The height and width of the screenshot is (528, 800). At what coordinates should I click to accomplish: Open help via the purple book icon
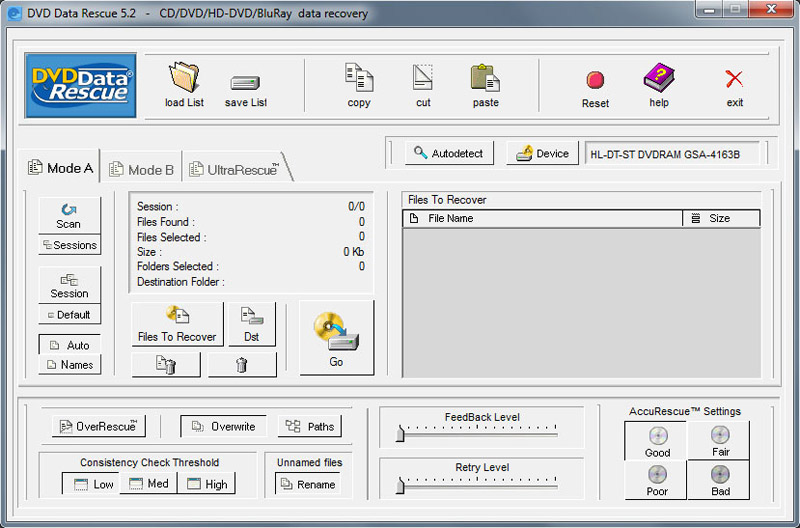(x=659, y=78)
